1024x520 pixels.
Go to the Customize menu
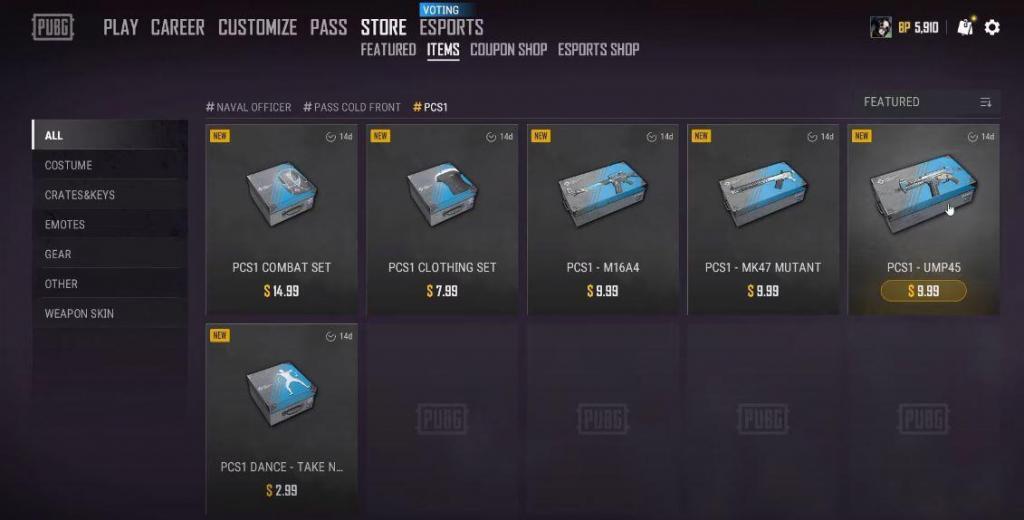(257, 27)
